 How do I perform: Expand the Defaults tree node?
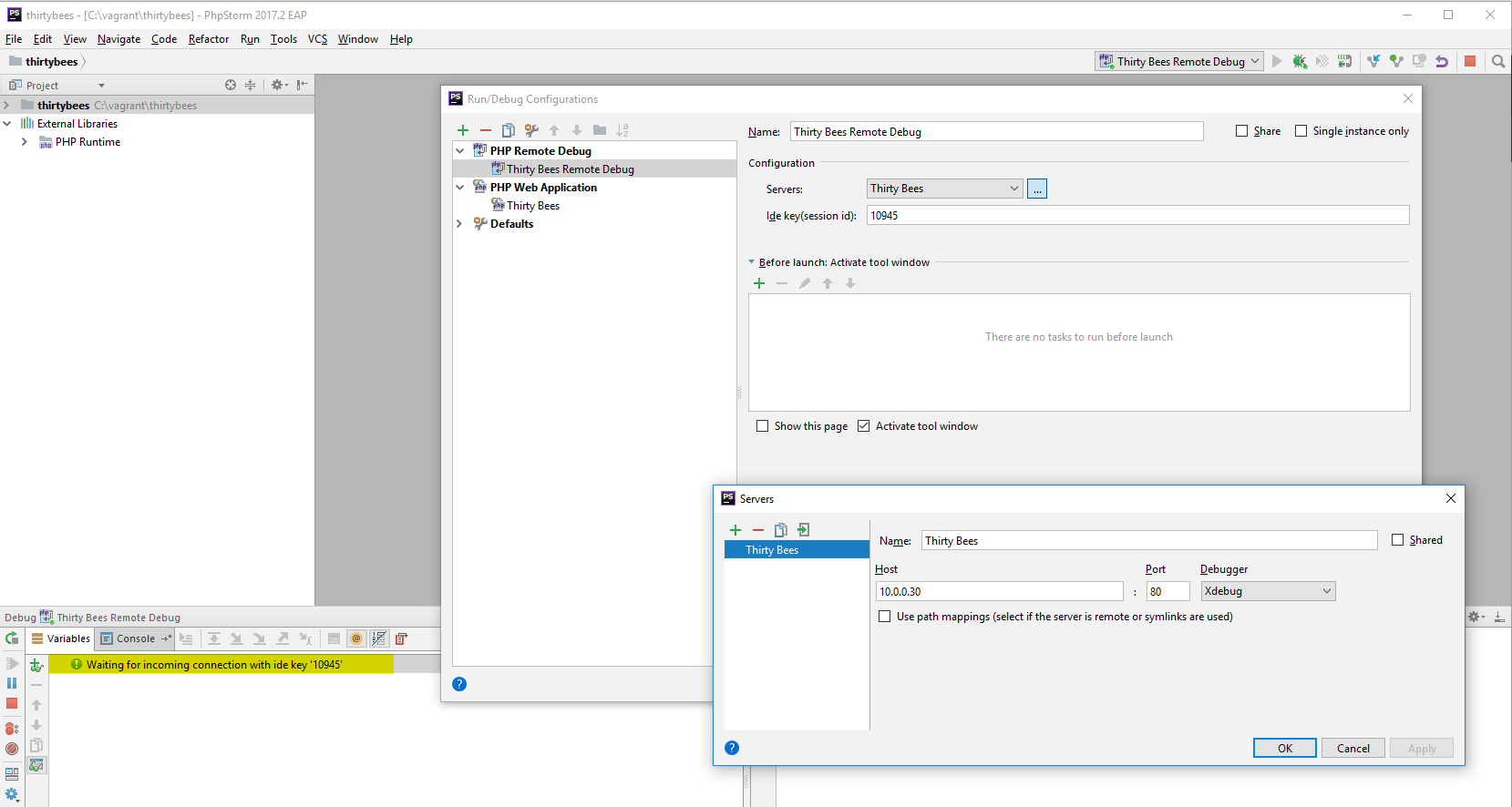point(459,224)
